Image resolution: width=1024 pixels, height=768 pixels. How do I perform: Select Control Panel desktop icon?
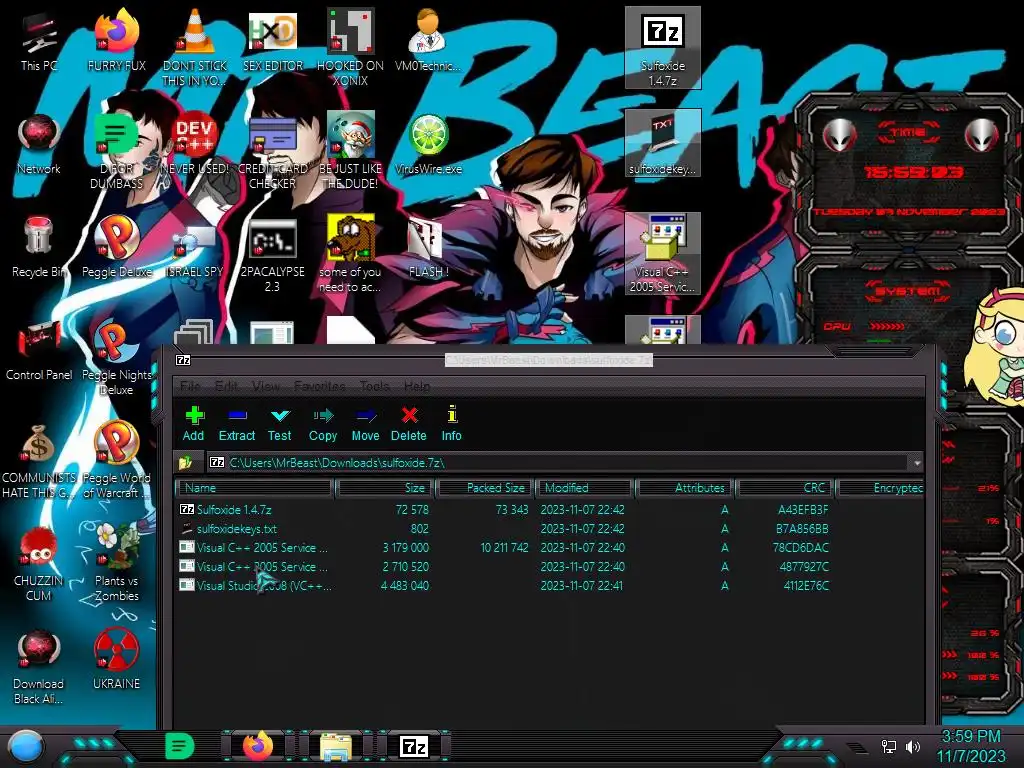pos(39,351)
